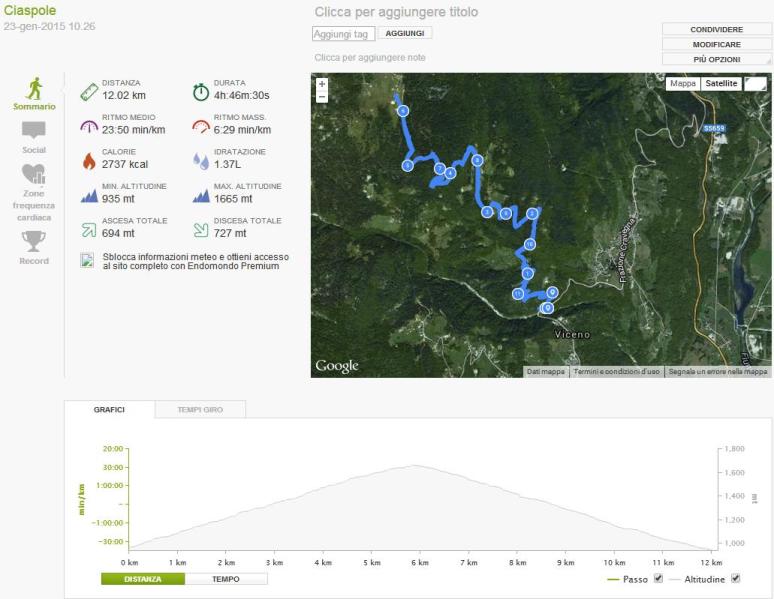Click the Condividere button
The width and height of the screenshot is (774, 599).
(716, 30)
